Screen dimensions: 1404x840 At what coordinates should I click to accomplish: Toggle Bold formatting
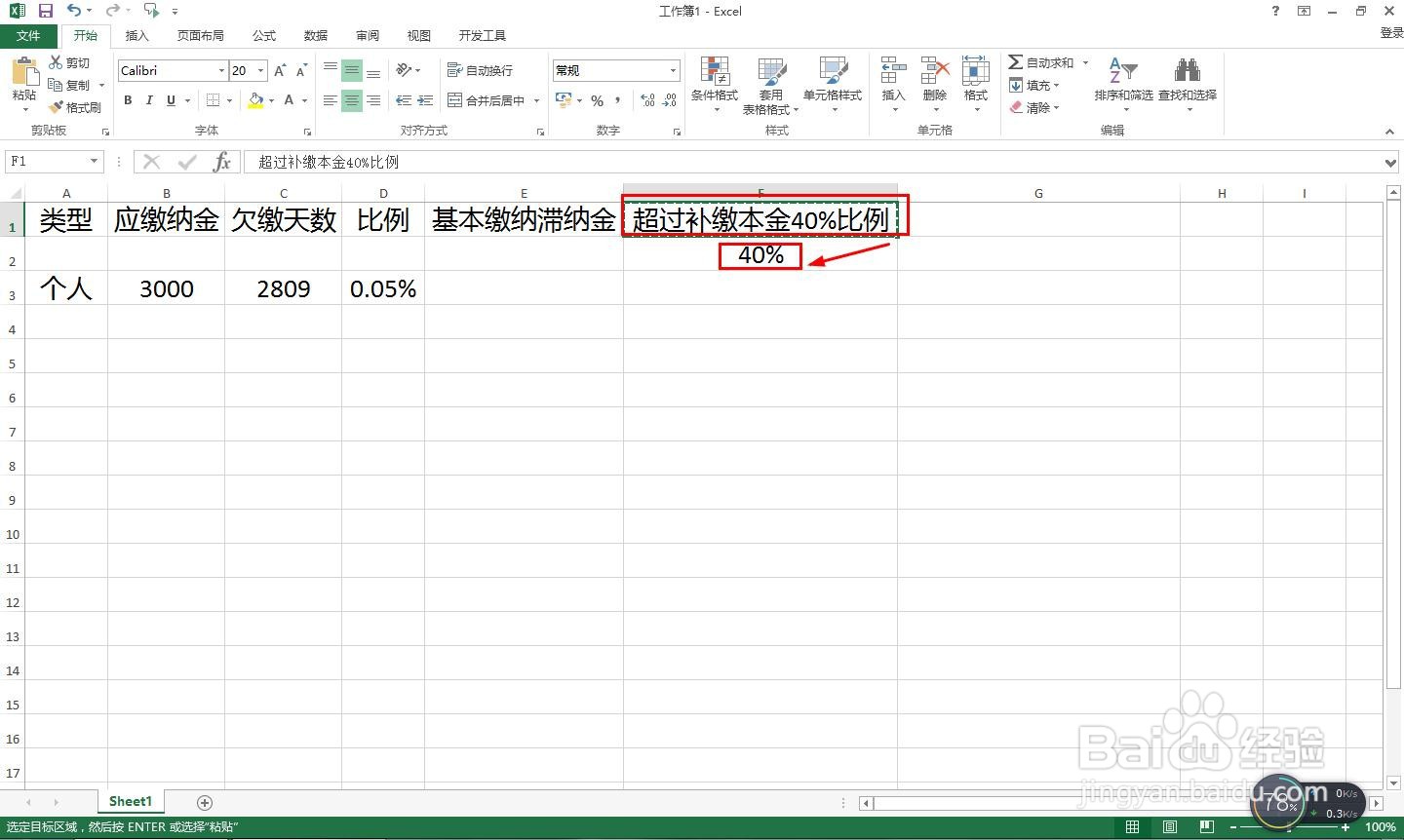pos(128,100)
